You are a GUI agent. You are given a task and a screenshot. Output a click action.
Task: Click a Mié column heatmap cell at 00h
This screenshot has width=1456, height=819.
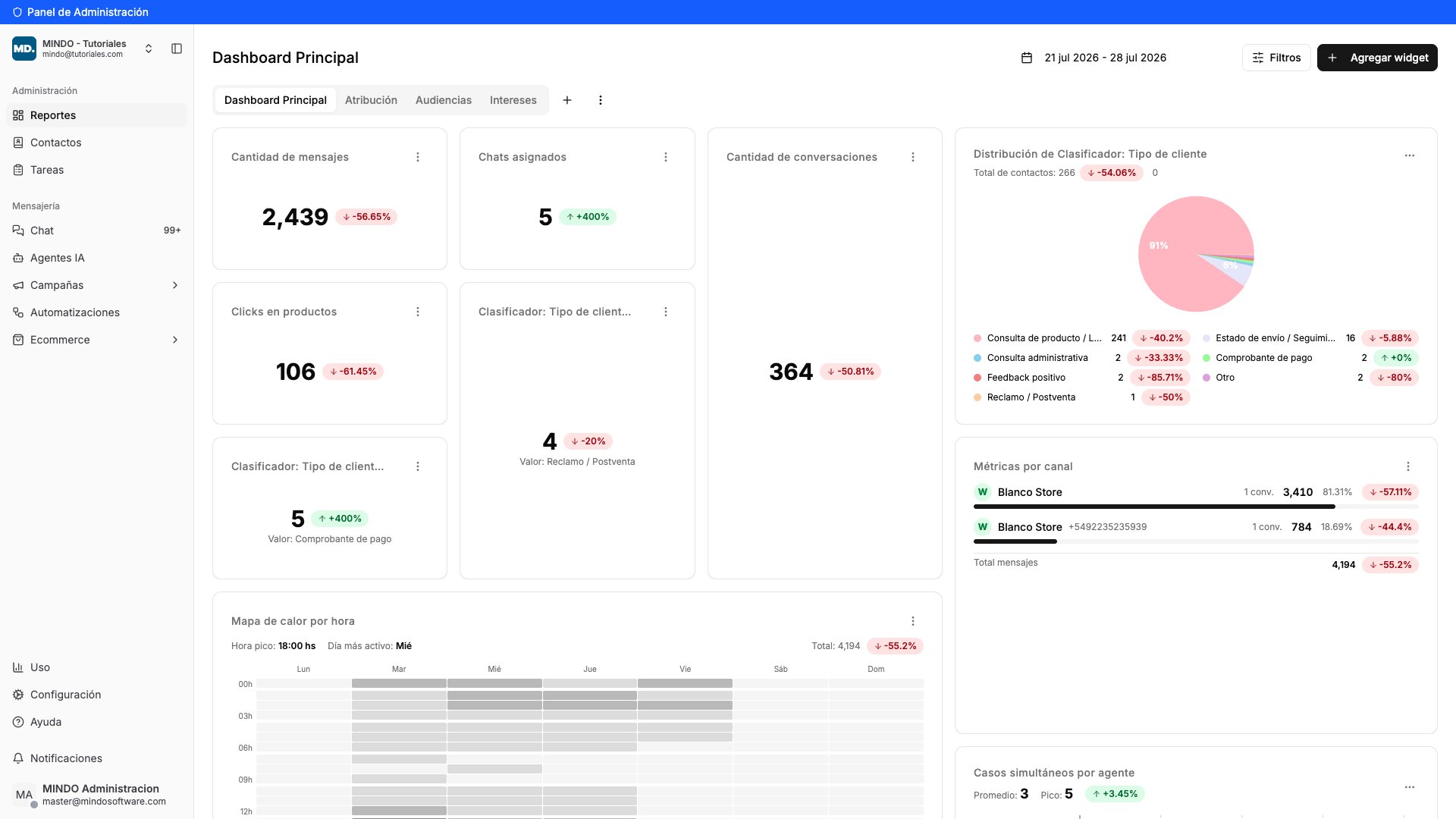pyautogui.click(x=494, y=683)
